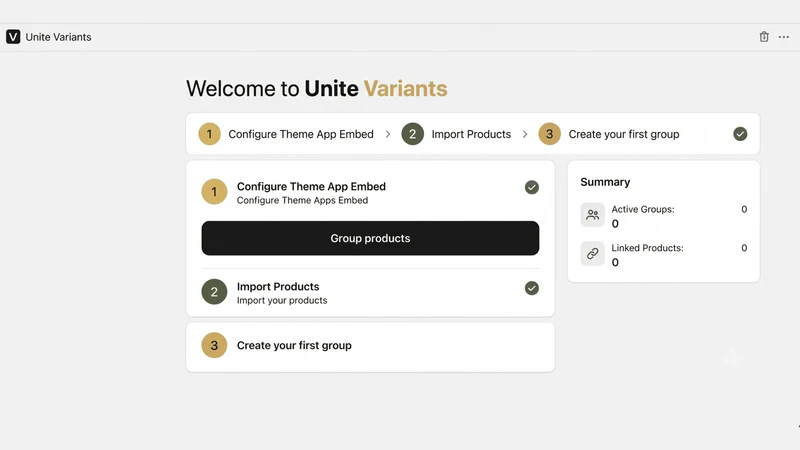Click the number 3 circle in progress bar
The width and height of the screenshot is (800, 450).
[549, 134]
